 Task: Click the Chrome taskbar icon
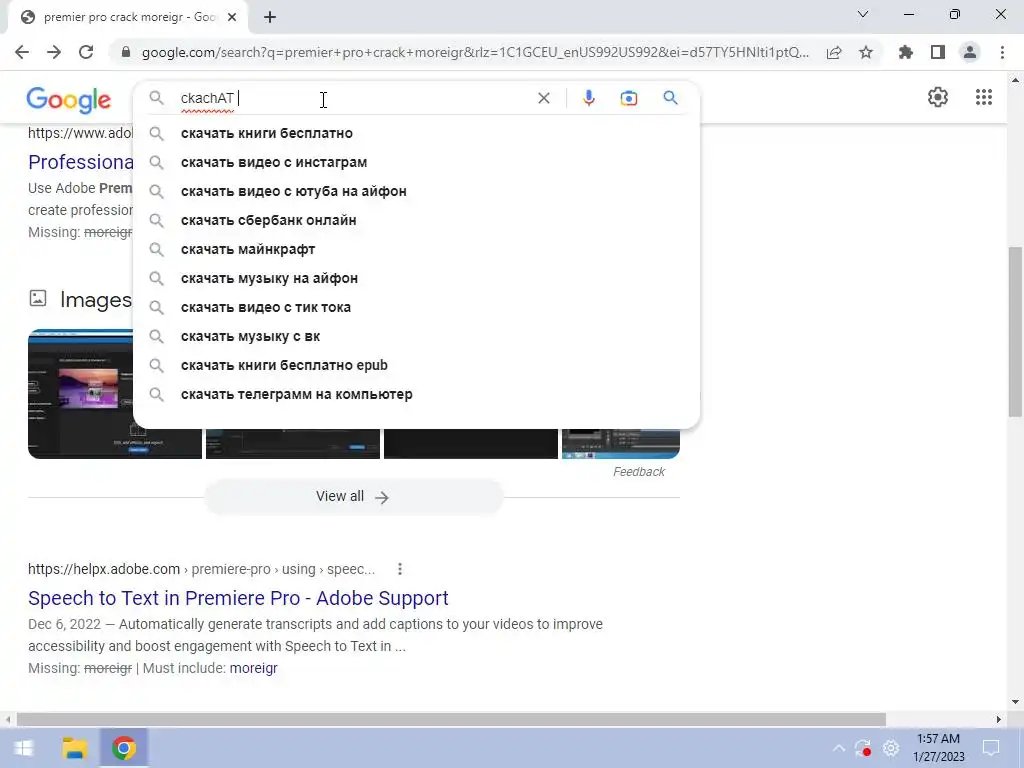123,748
